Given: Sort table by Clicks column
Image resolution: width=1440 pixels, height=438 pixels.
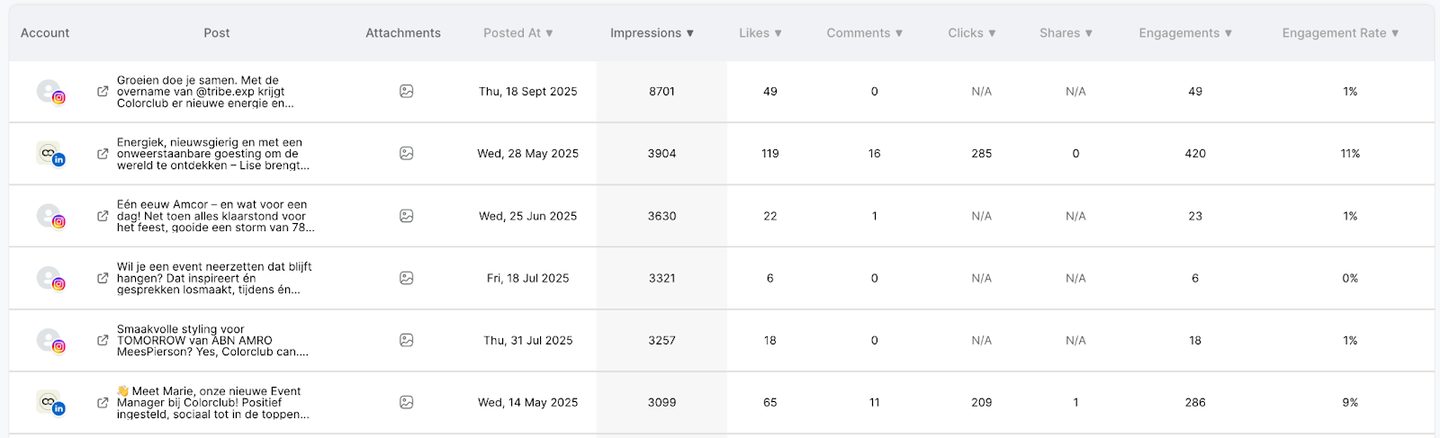Looking at the screenshot, I should pyautogui.click(x=972, y=33).
